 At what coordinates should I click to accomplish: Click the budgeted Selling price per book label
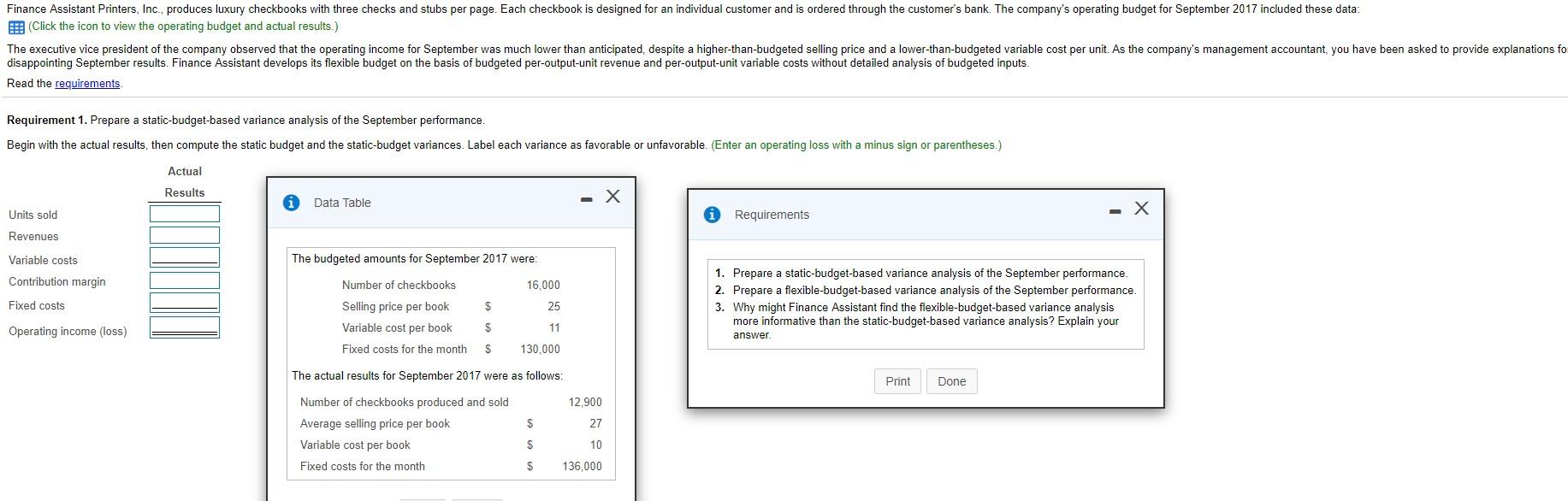pos(395,306)
